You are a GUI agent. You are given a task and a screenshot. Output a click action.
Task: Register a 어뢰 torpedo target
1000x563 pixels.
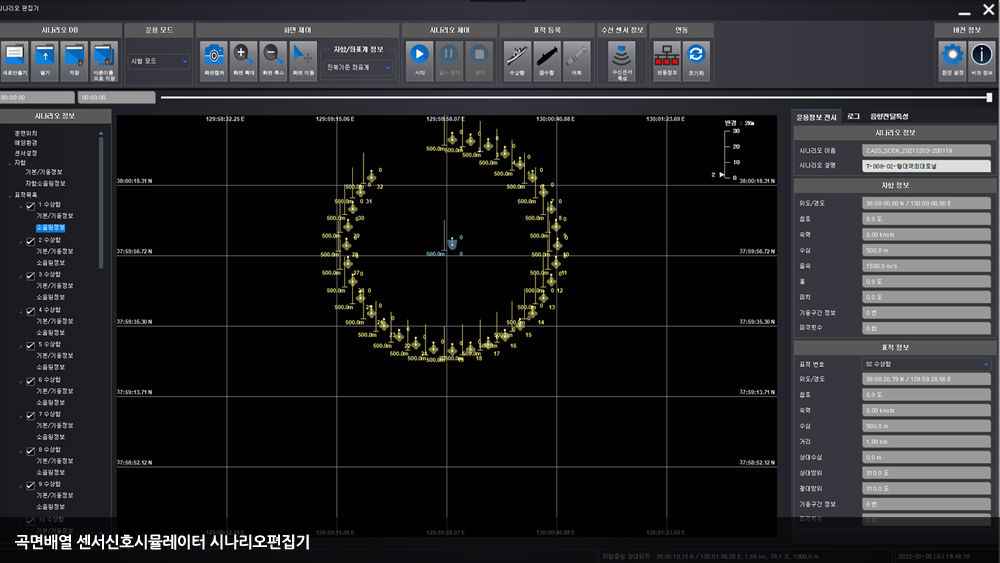577,61
